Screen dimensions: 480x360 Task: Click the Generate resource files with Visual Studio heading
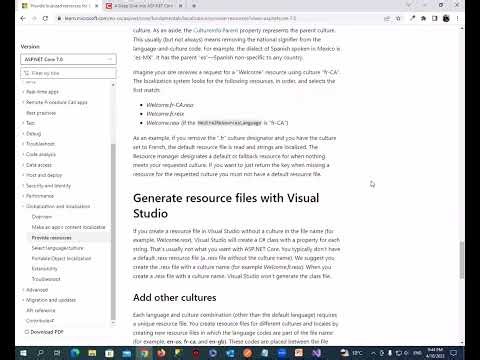tap(226, 206)
